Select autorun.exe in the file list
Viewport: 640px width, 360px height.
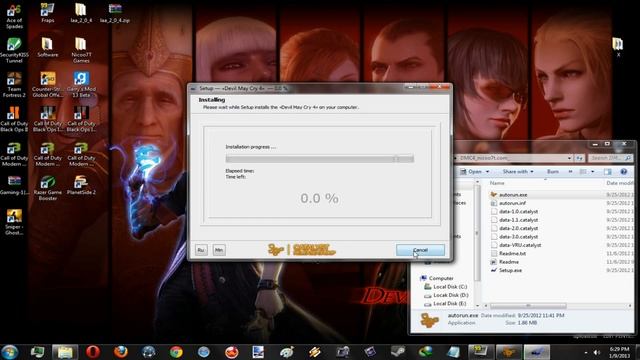(x=513, y=195)
